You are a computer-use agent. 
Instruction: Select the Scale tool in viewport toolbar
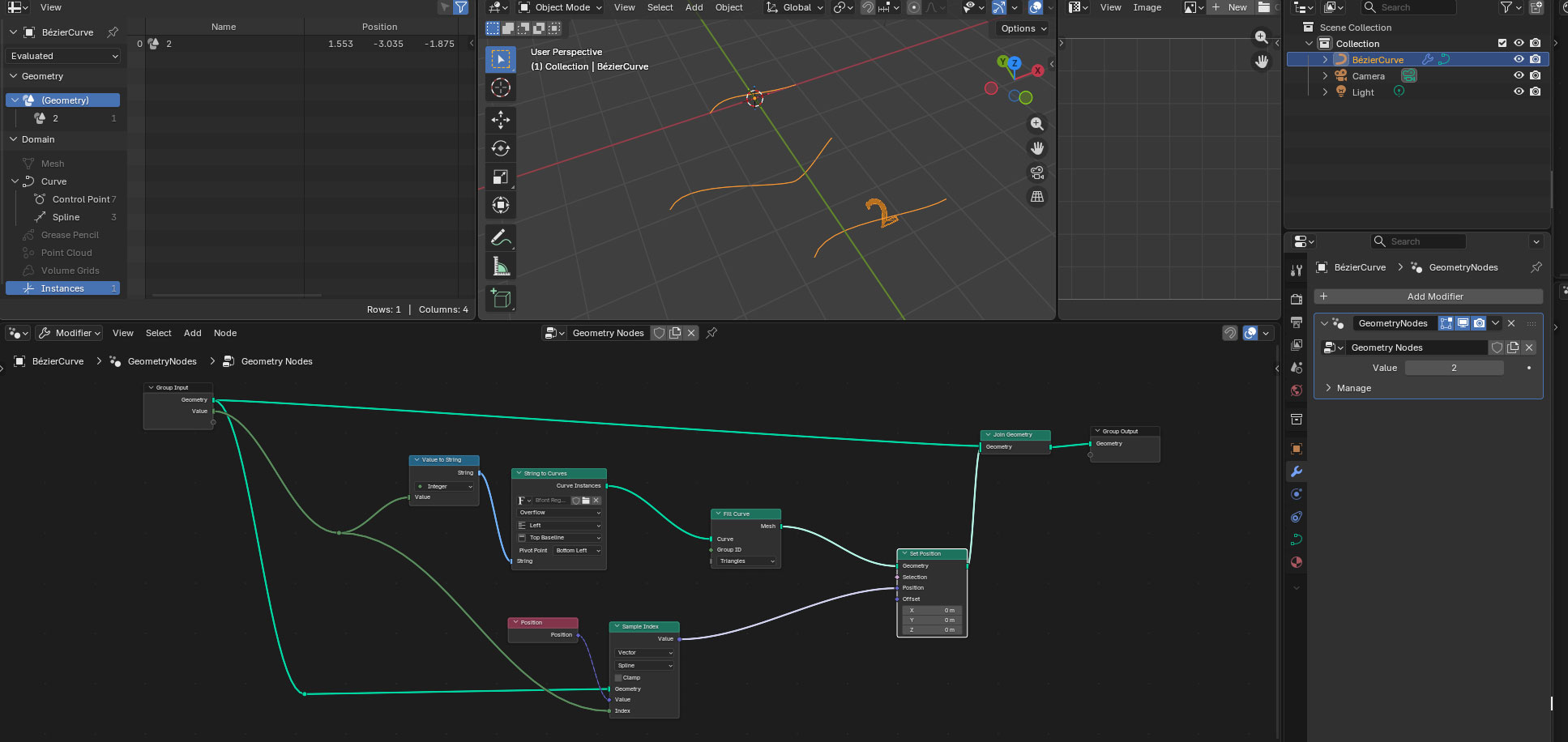501,177
